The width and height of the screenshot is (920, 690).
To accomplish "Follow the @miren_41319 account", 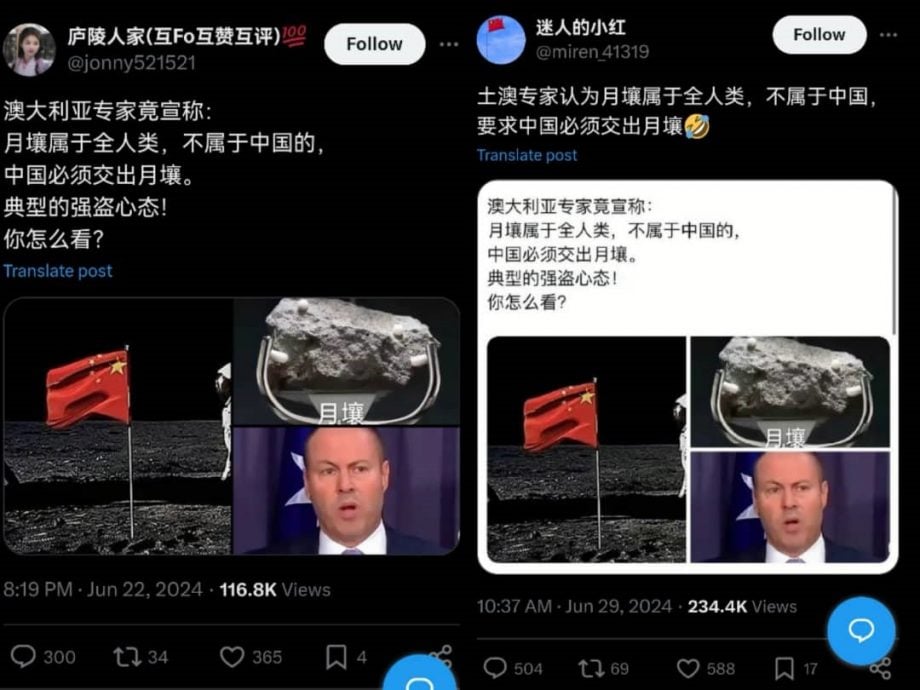I will tap(819, 35).
